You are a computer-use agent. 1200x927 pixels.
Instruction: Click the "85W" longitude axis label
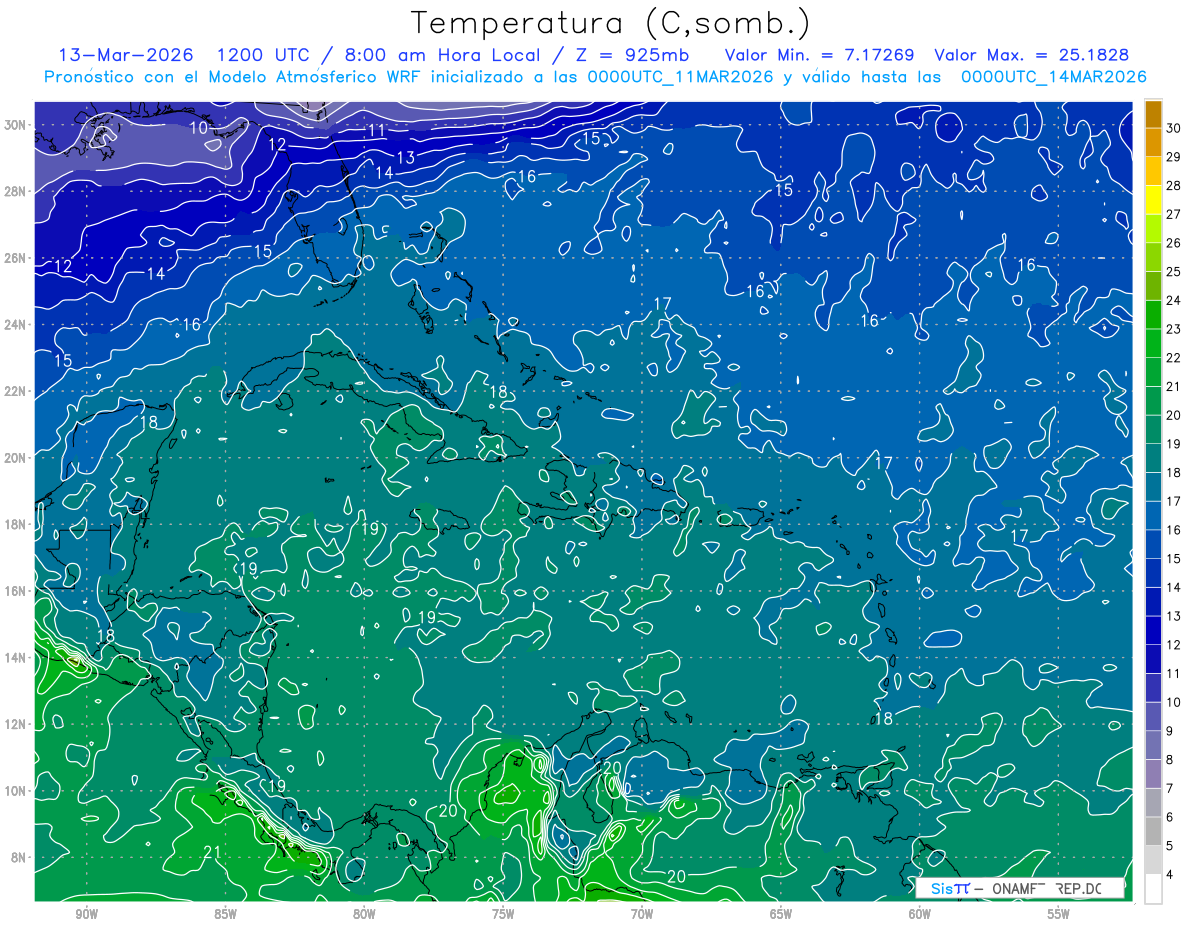coord(225,915)
